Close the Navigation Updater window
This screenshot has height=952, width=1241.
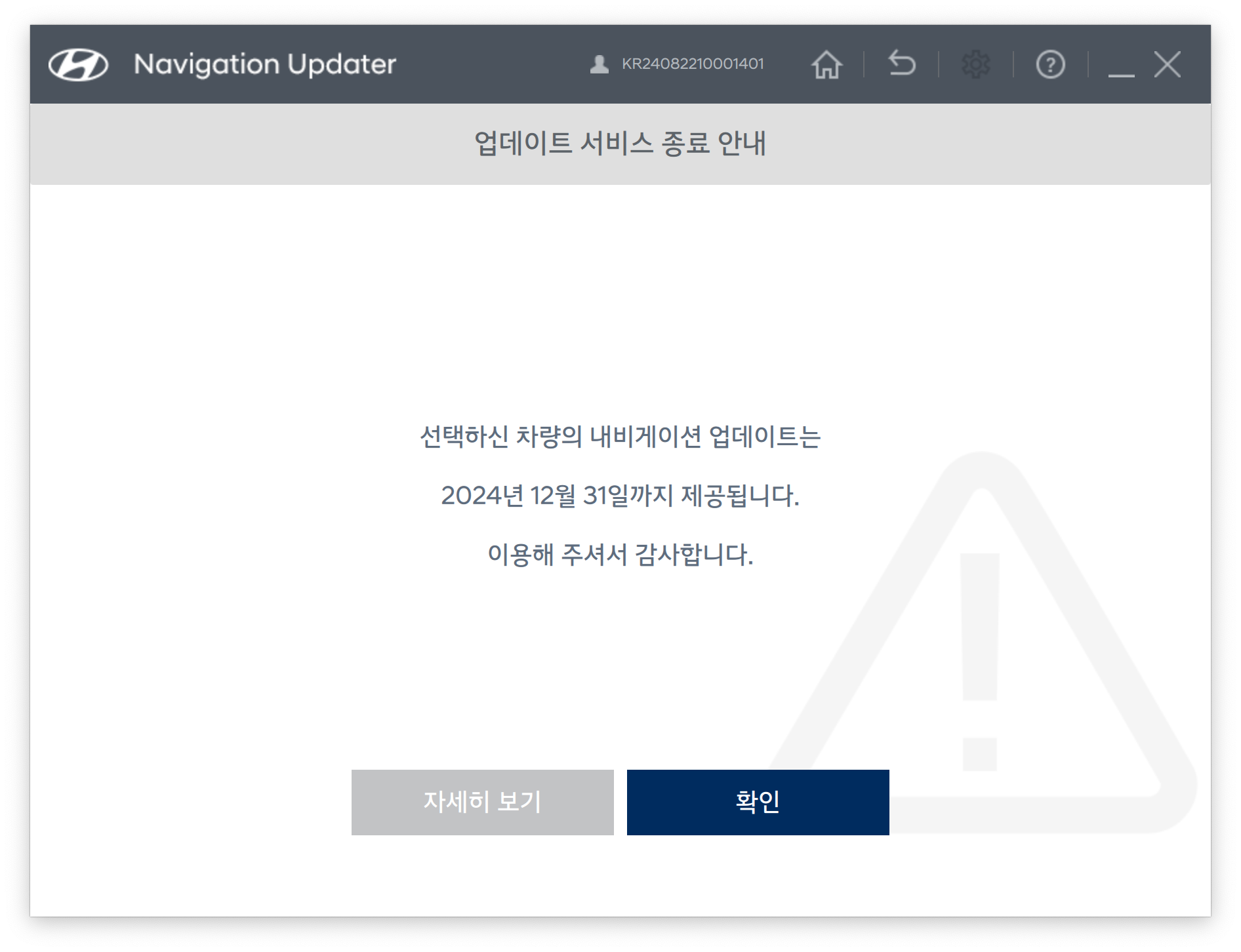coord(1168,64)
